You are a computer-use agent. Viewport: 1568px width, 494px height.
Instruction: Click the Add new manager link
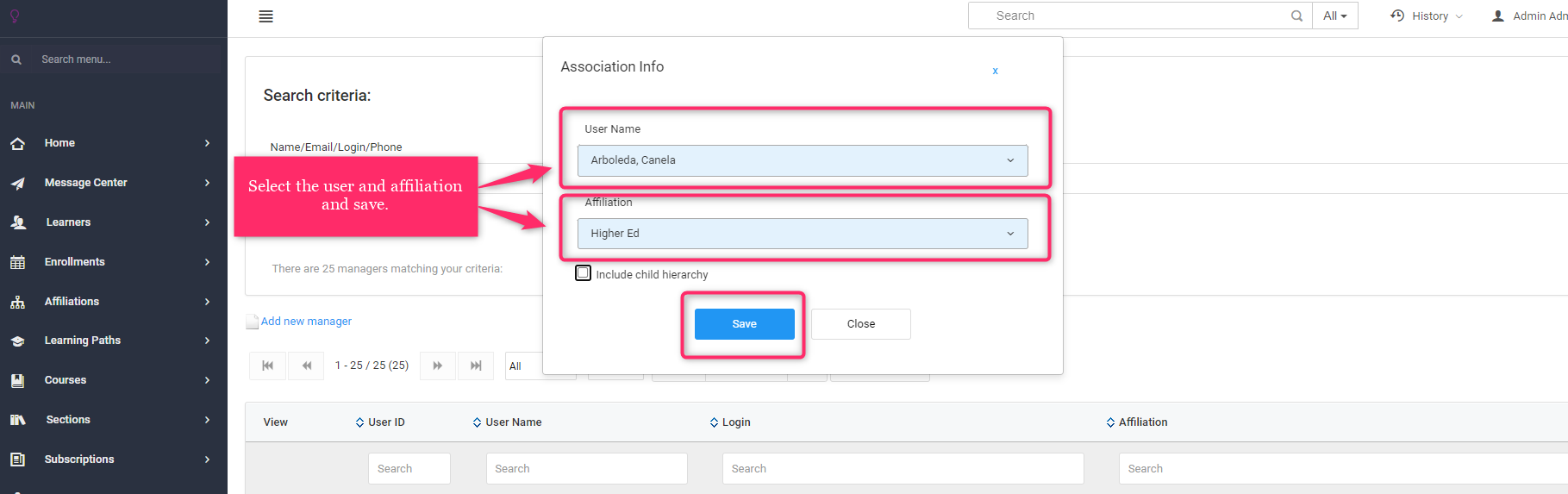(x=306, y=322)
